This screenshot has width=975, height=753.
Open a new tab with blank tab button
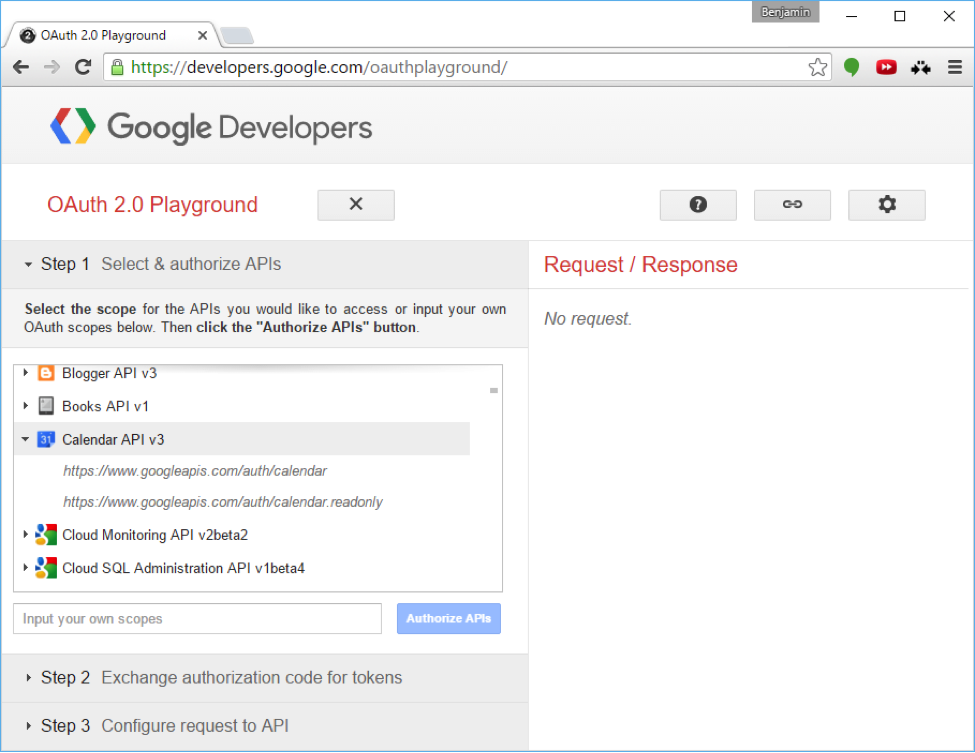tap(237, 35)
